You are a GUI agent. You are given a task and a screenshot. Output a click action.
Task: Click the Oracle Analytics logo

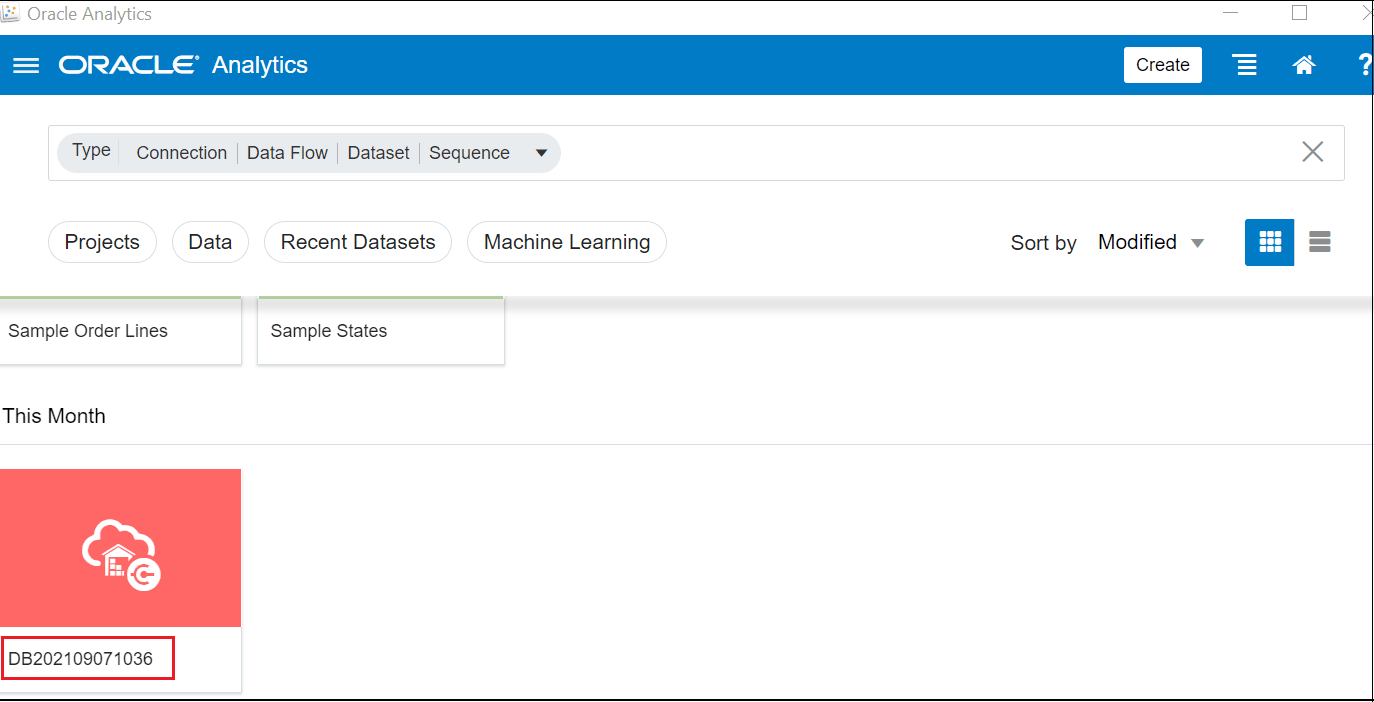[183, 65]
